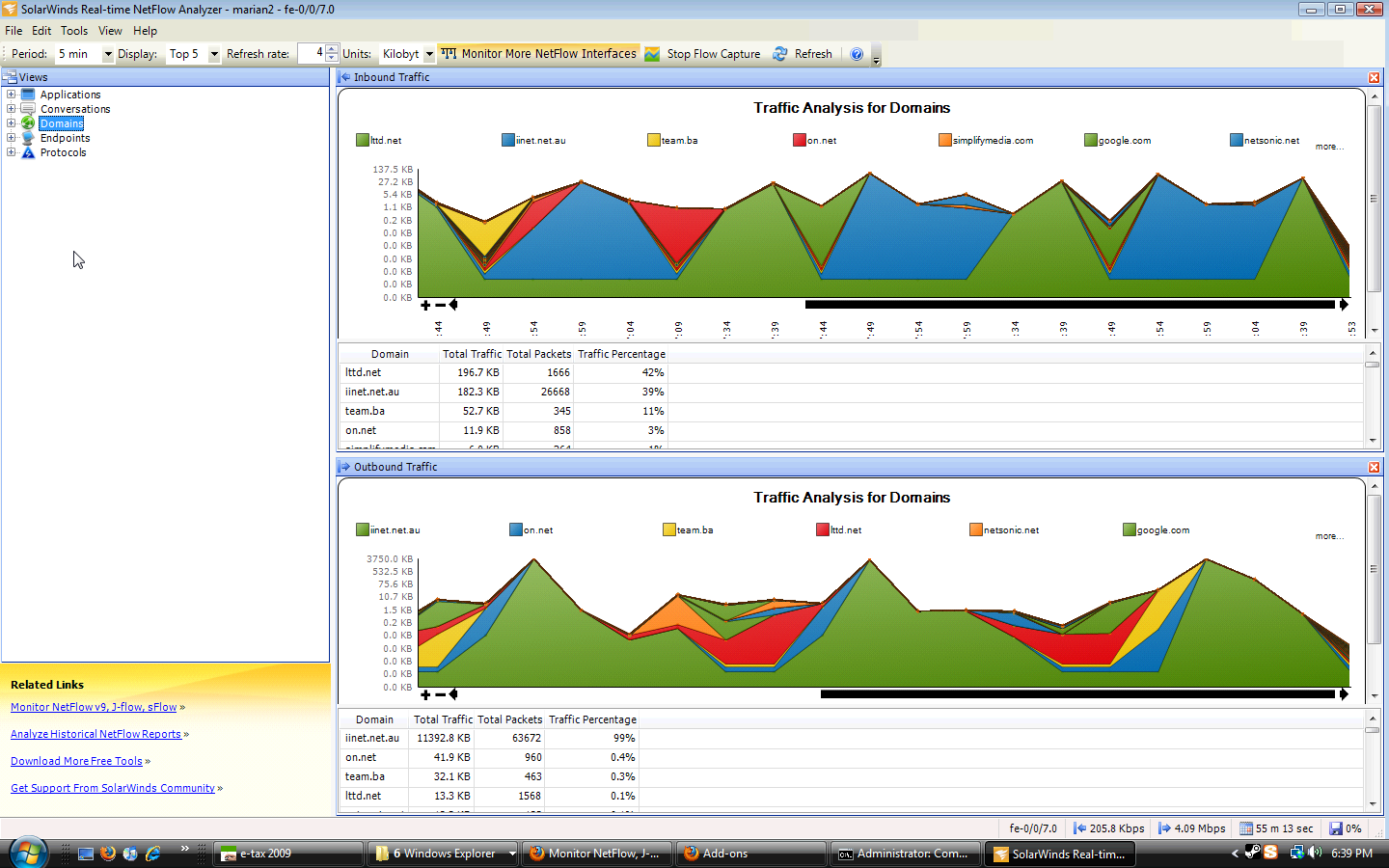This screenshot has height=868, width=1389.
Task: Click the status bar outbound rate icon
Action: [x=1164, y=828]
